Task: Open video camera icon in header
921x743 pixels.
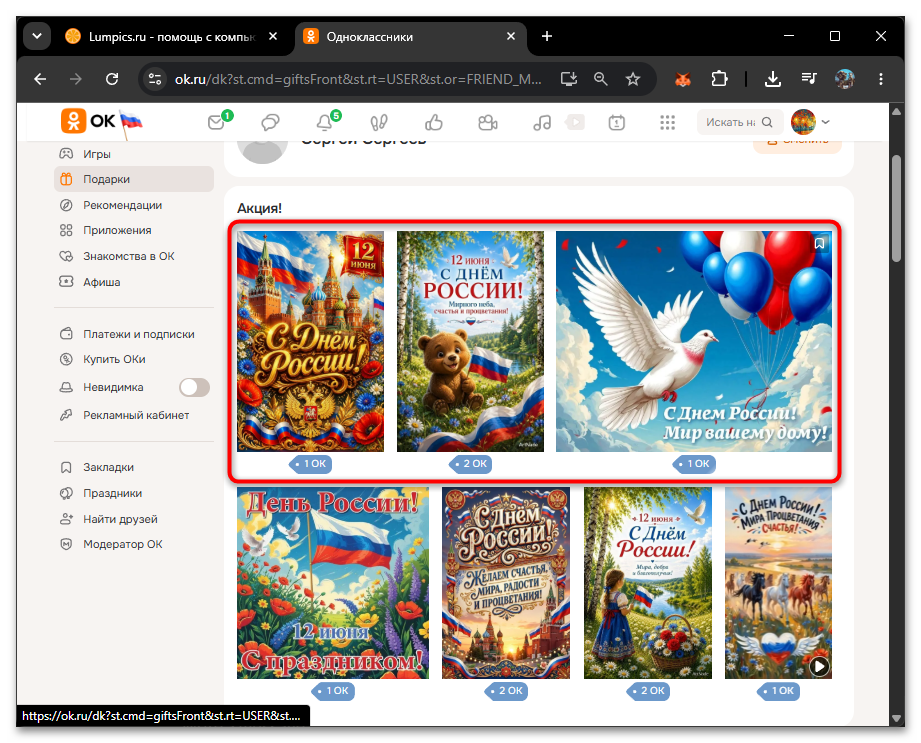Action: [x=488, y=122]
